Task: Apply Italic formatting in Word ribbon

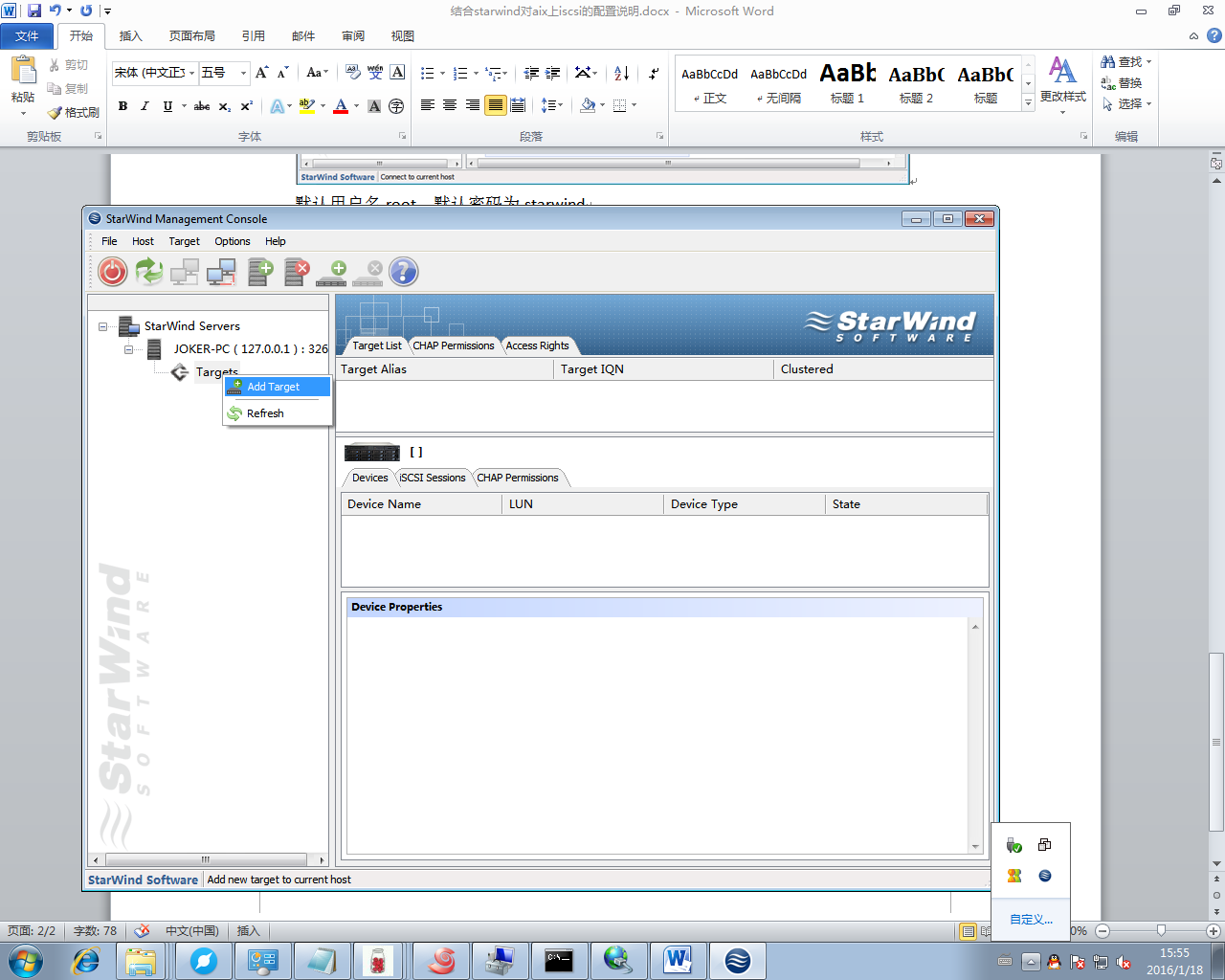Action: click(145, 106)
